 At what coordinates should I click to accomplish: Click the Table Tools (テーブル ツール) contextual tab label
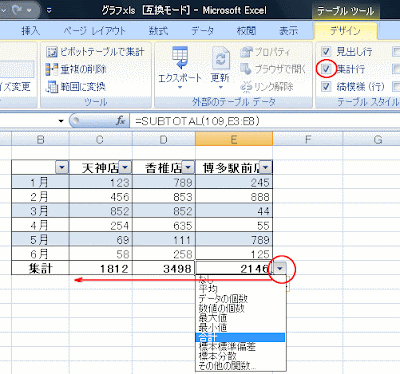coord(345,11)
